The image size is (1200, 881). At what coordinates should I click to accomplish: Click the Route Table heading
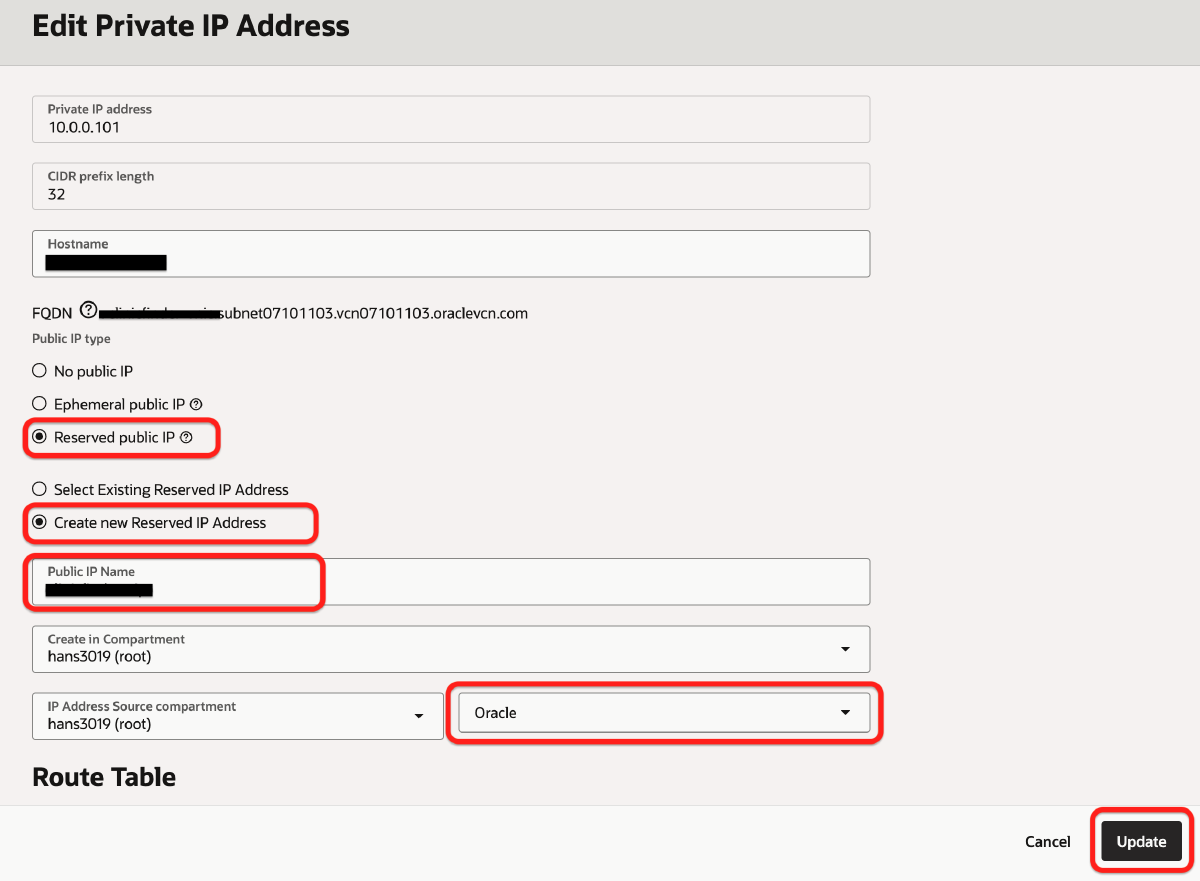click(104, 777)
